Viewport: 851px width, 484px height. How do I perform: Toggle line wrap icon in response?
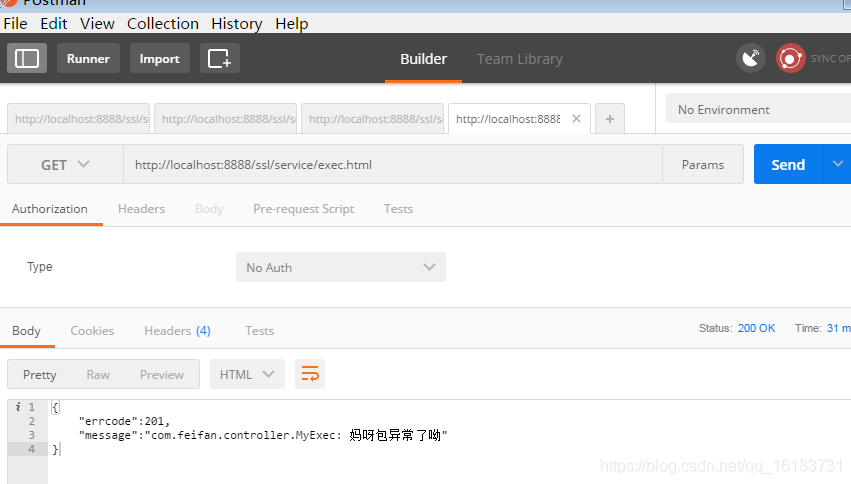point(310,374)
